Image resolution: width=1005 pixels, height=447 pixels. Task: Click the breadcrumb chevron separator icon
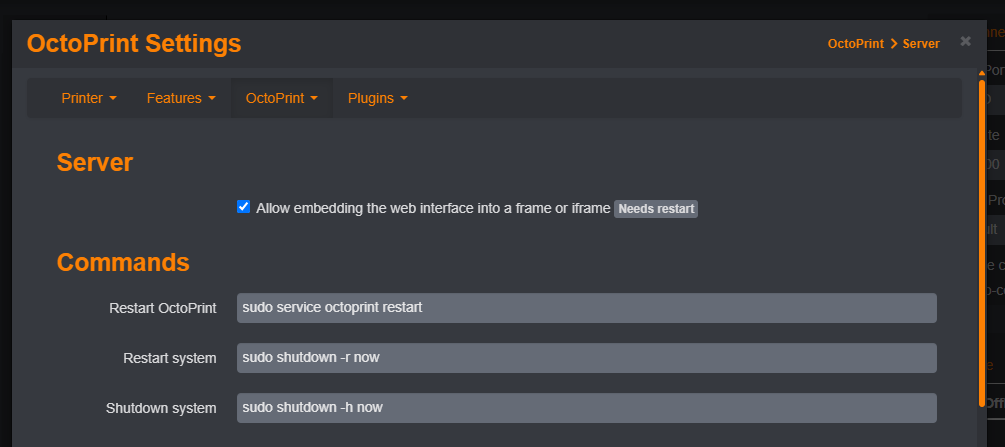(893, 45)
